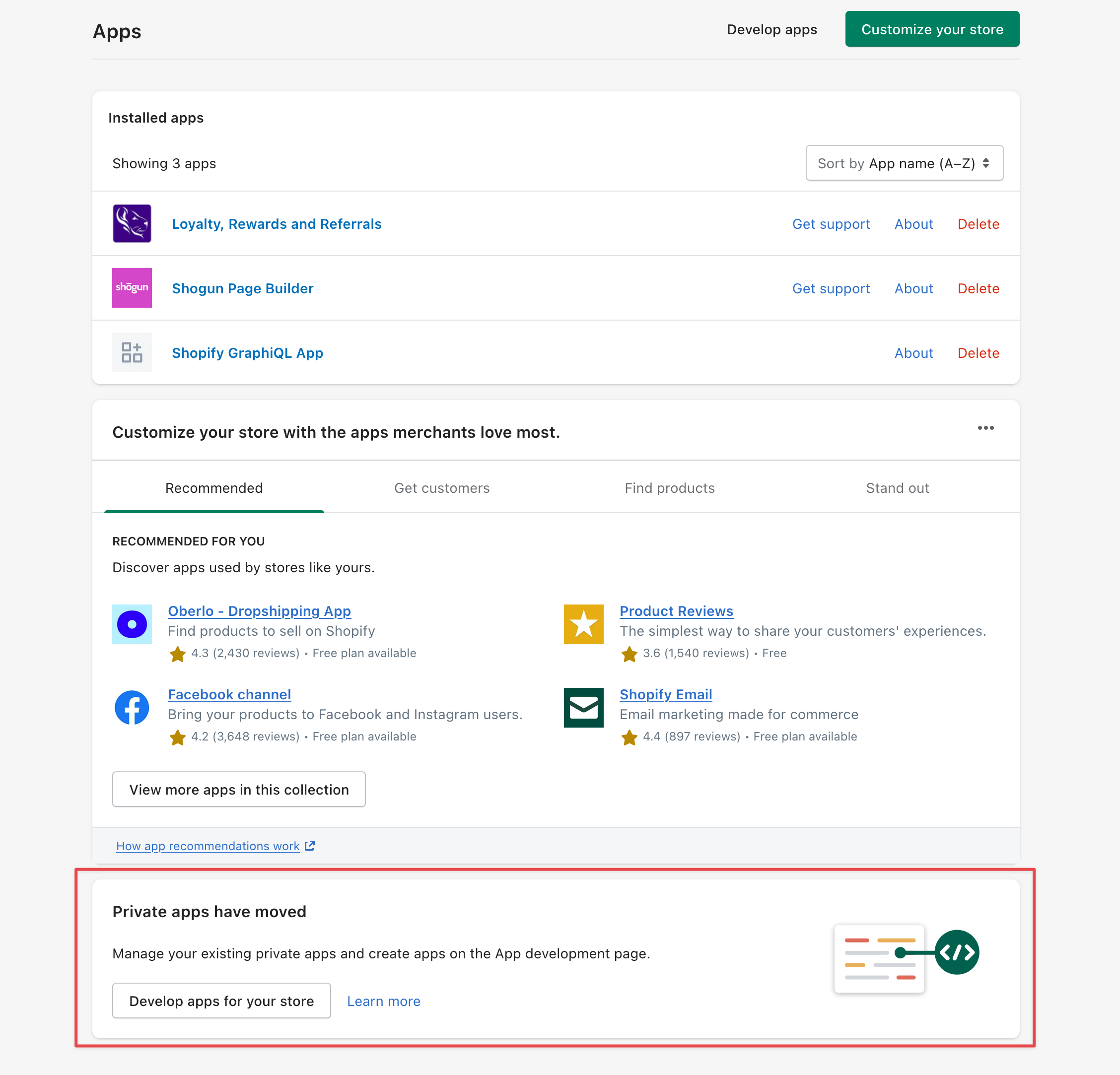Switch to the Find products tab

point(669,488)
